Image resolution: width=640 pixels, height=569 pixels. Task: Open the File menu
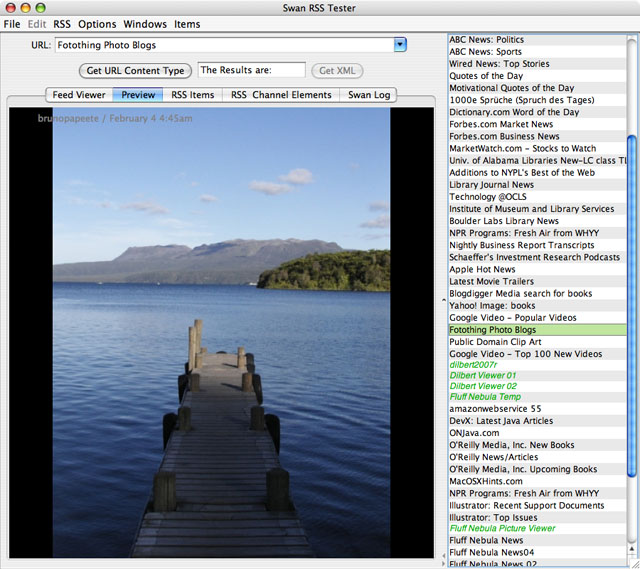(12, 24)
